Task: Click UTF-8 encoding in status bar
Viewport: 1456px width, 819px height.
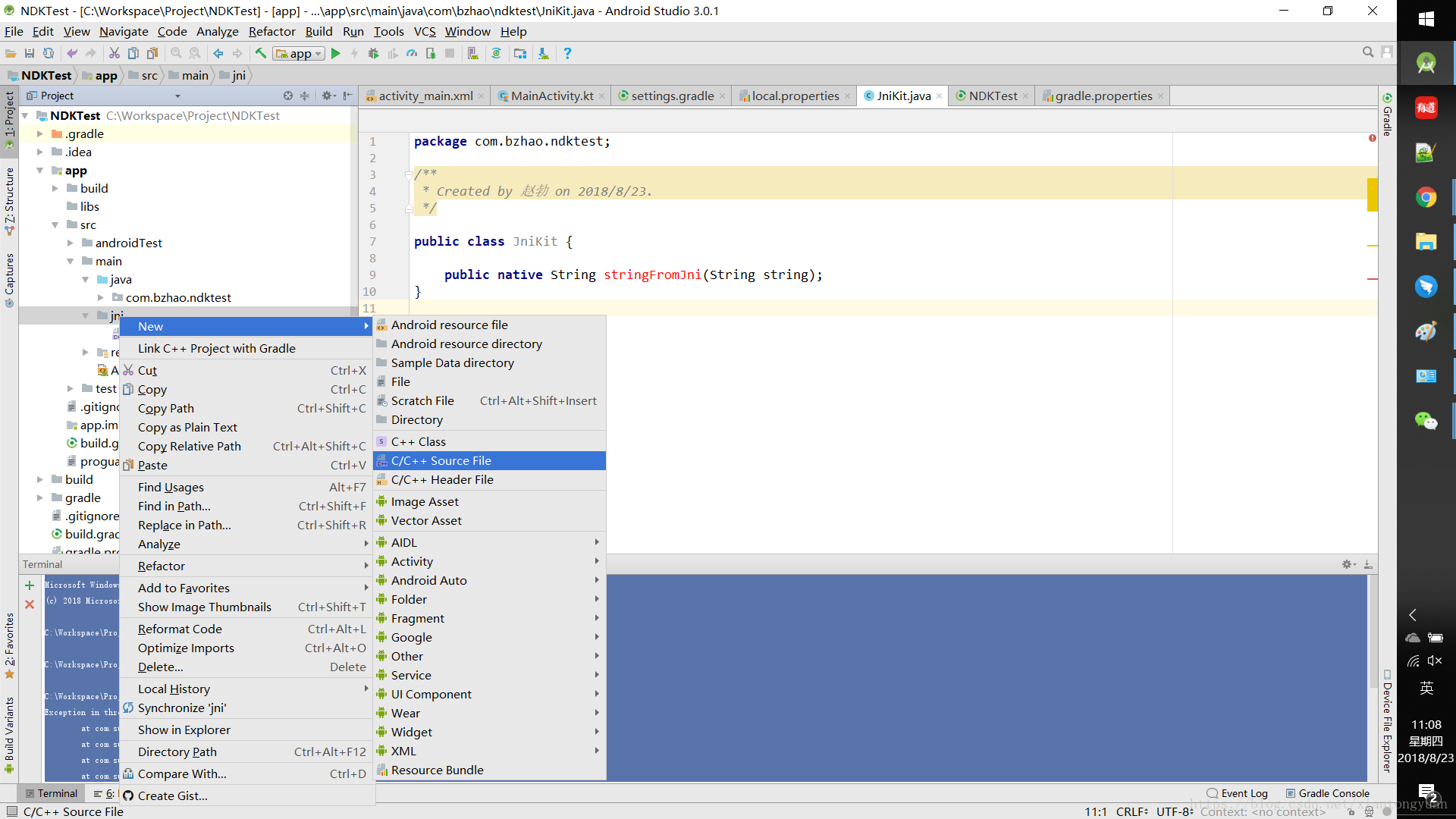Action: coord(1175,811)
